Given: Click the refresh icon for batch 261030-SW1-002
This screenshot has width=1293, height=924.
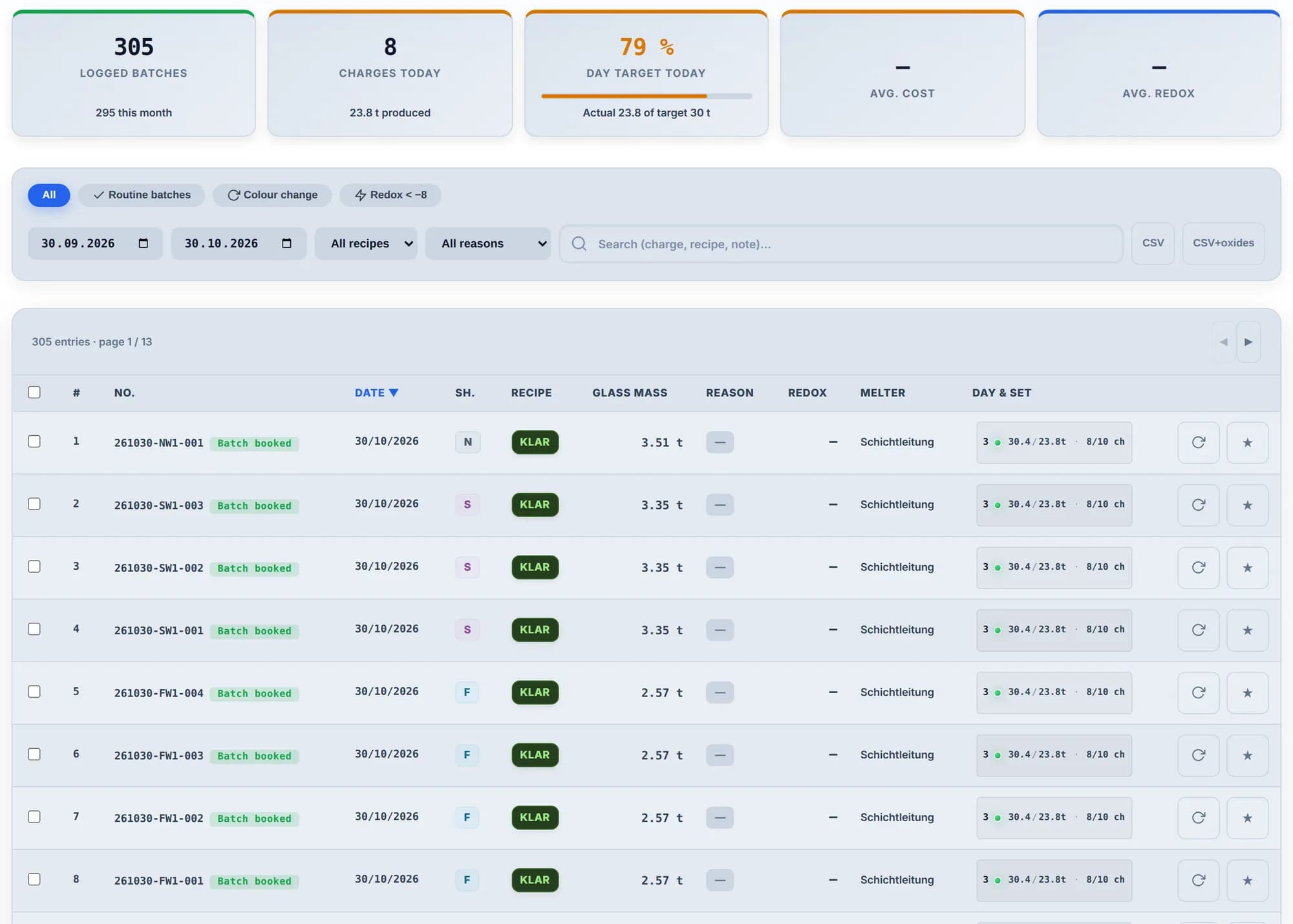Looking at the screenshot, I should [1198, 568].
